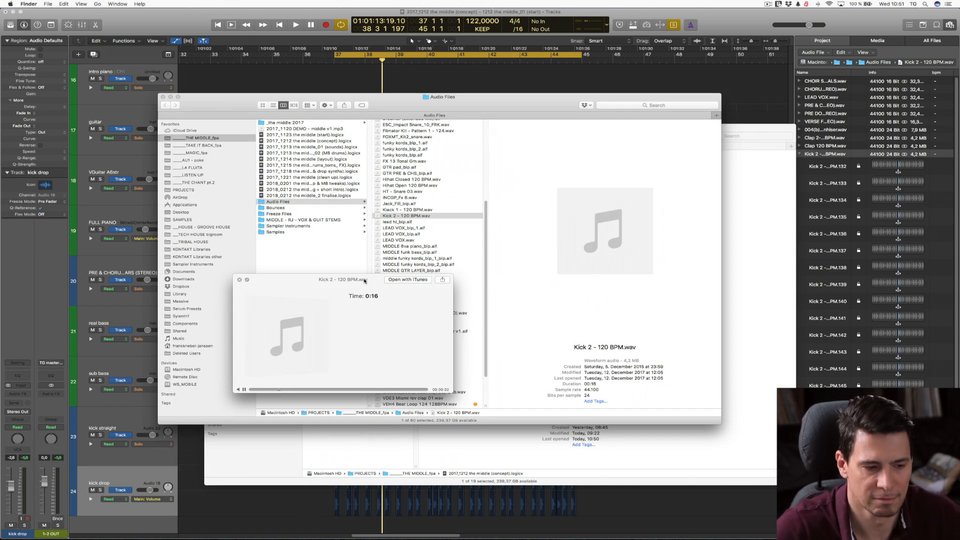The width and height of the screenshot is (960, 540).
Task: Open the Logic Edit dropdown in tracks area
Action: 98,41
